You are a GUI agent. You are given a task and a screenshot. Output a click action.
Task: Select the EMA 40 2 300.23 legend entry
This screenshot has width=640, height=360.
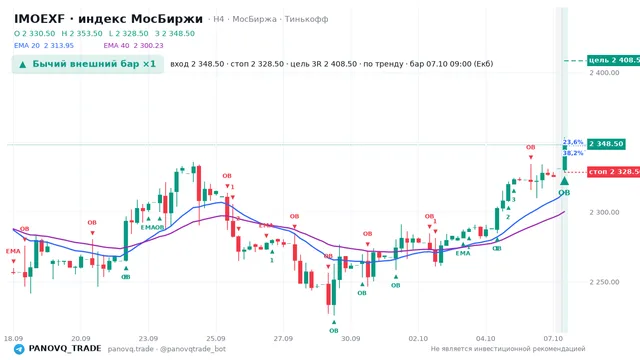pos(133,46)
